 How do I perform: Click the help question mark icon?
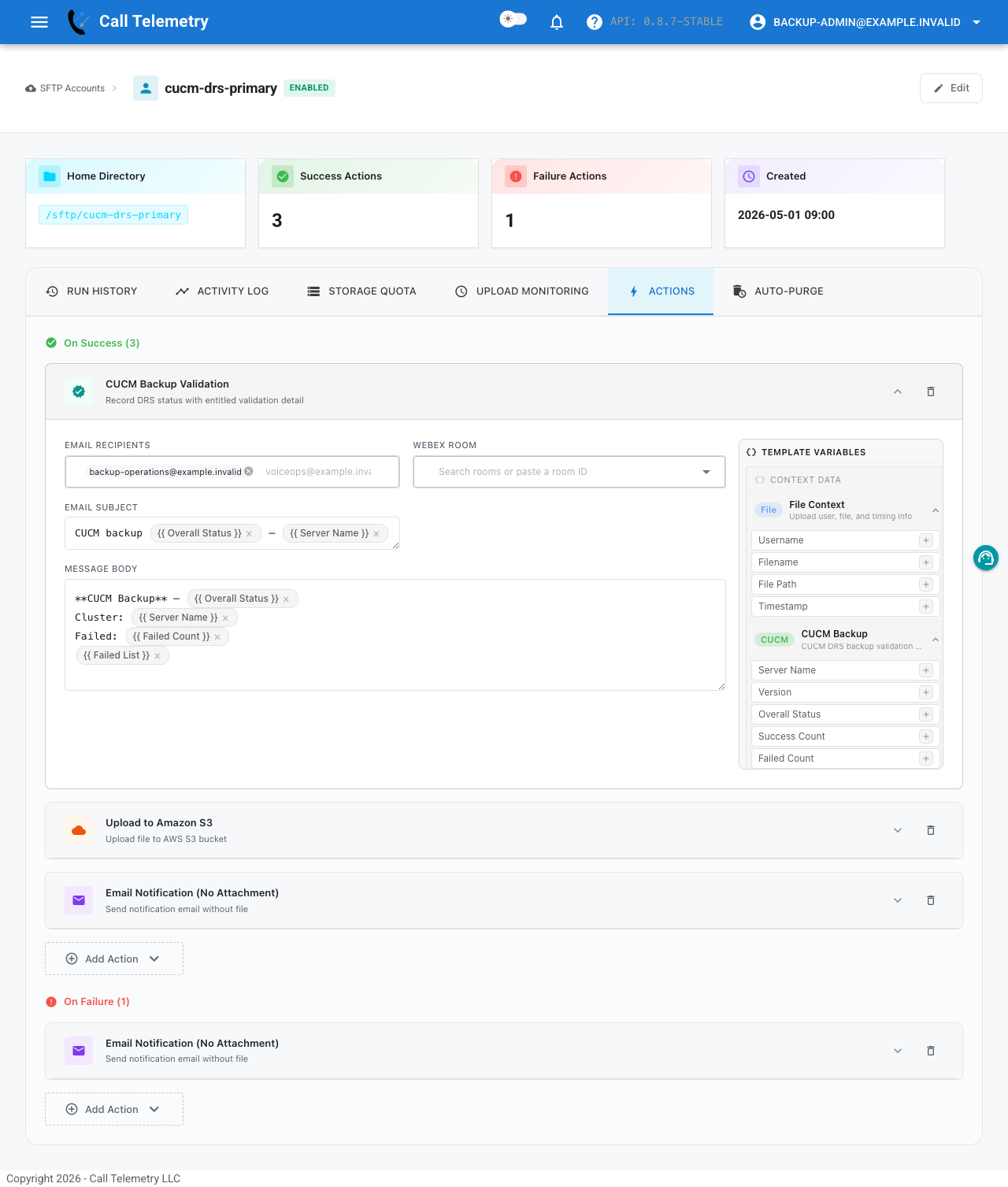click(x=595, y=22)
